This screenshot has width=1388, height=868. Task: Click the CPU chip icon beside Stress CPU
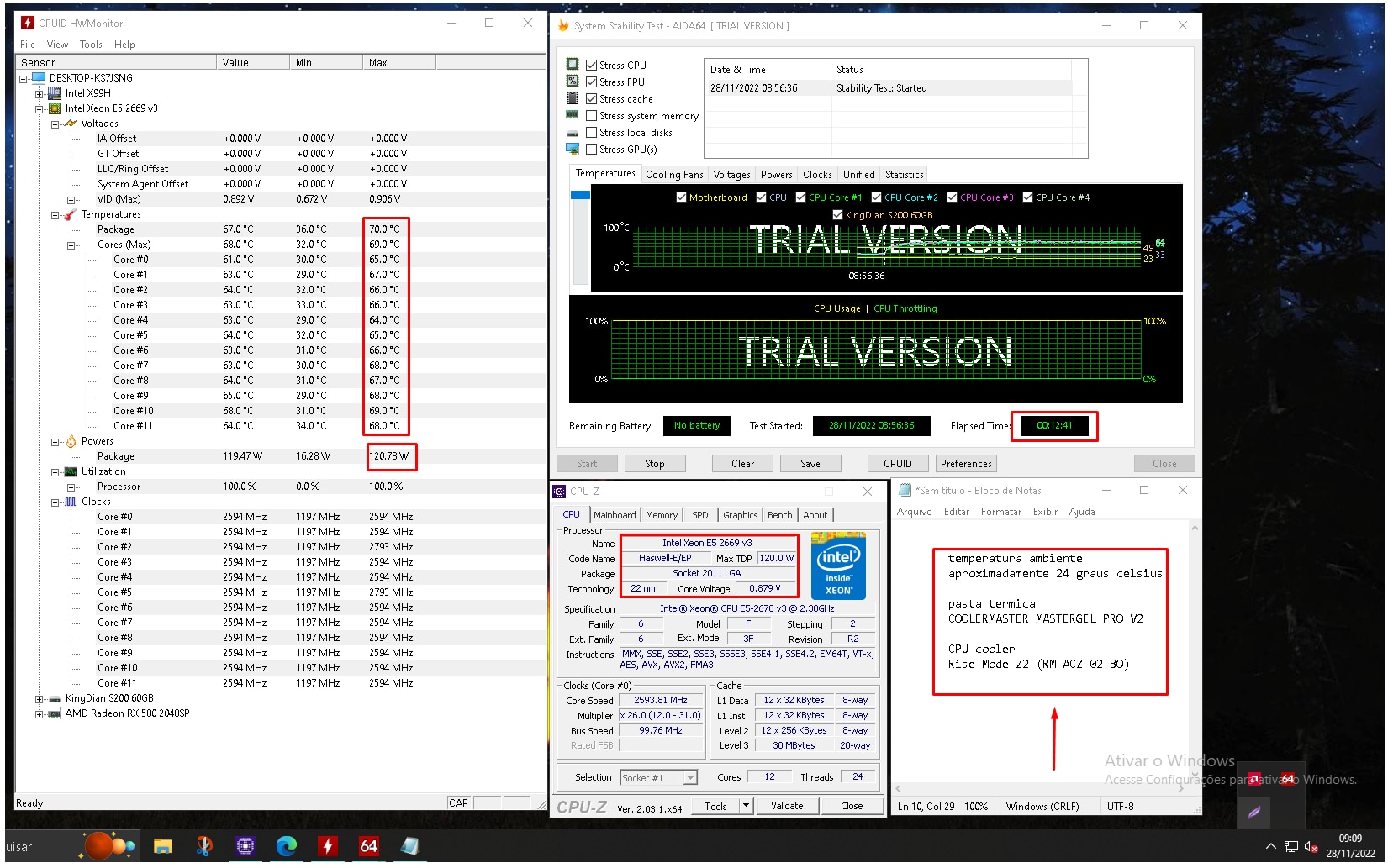coord(573,65)
